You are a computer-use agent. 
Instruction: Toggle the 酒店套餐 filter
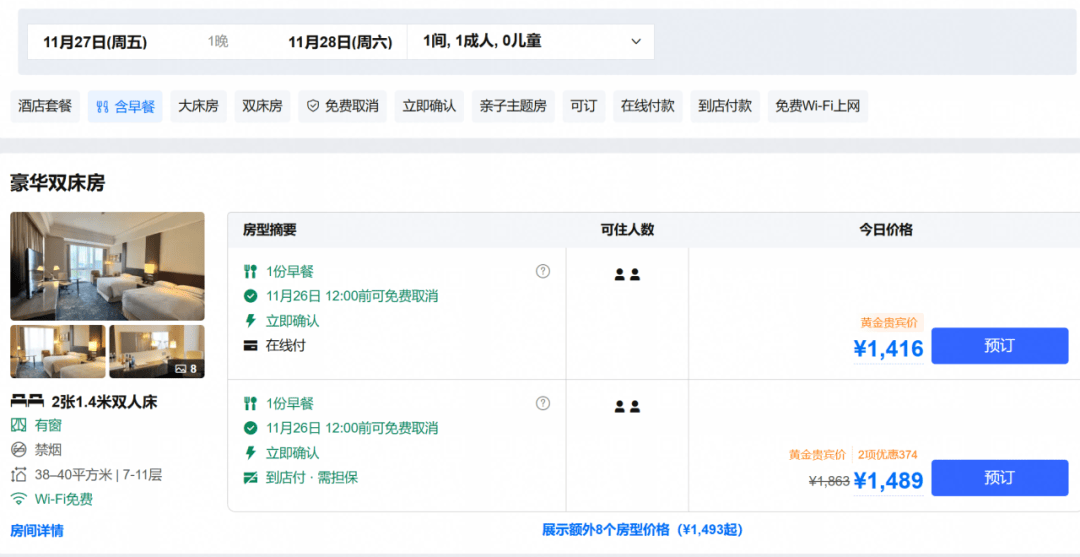point(45,107)
